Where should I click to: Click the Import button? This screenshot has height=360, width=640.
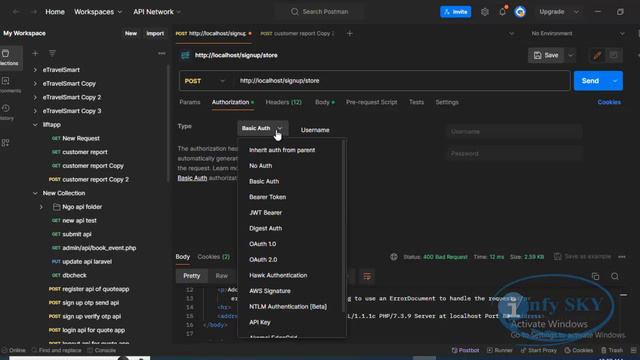point(155,33)
